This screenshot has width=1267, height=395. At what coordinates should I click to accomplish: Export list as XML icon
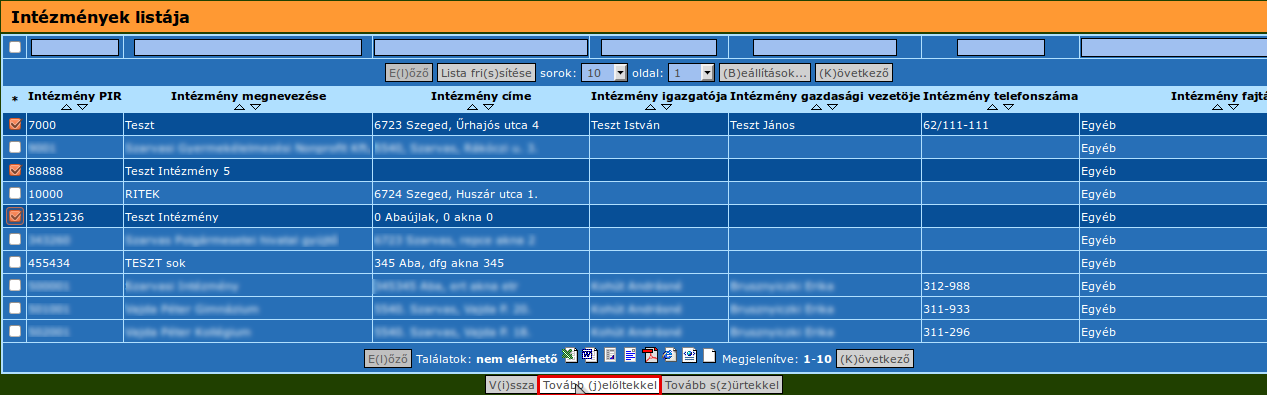689,355
